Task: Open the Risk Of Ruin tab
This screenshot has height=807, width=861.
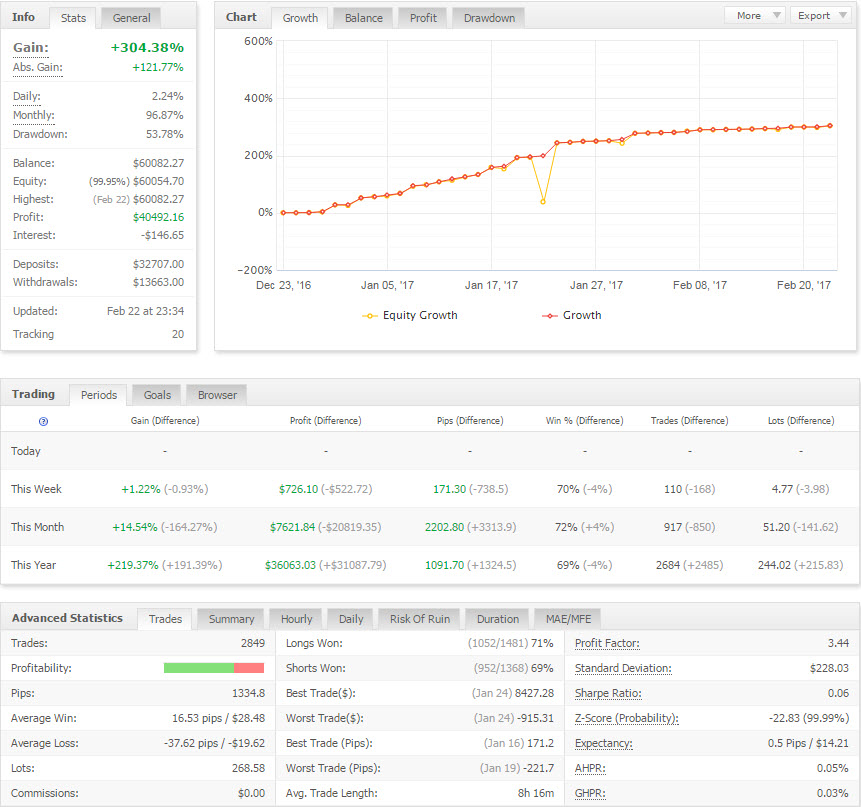Action: 420,619
